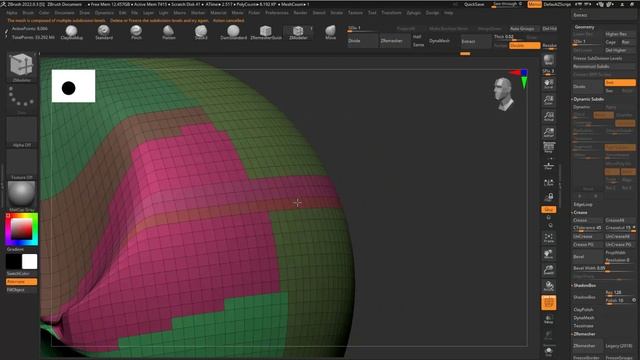Toggle the Menus button
640x360 pixels.
534,4
